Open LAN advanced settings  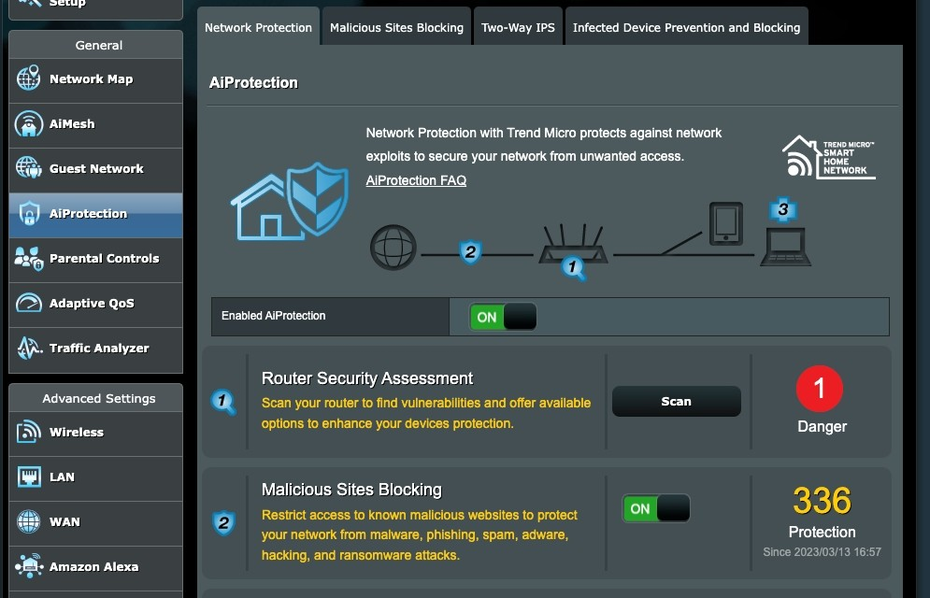[95, 479]
